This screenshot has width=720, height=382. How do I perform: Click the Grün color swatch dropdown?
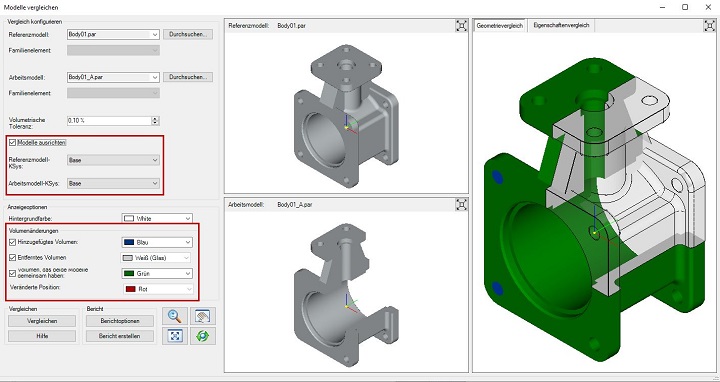click(157, 273)
